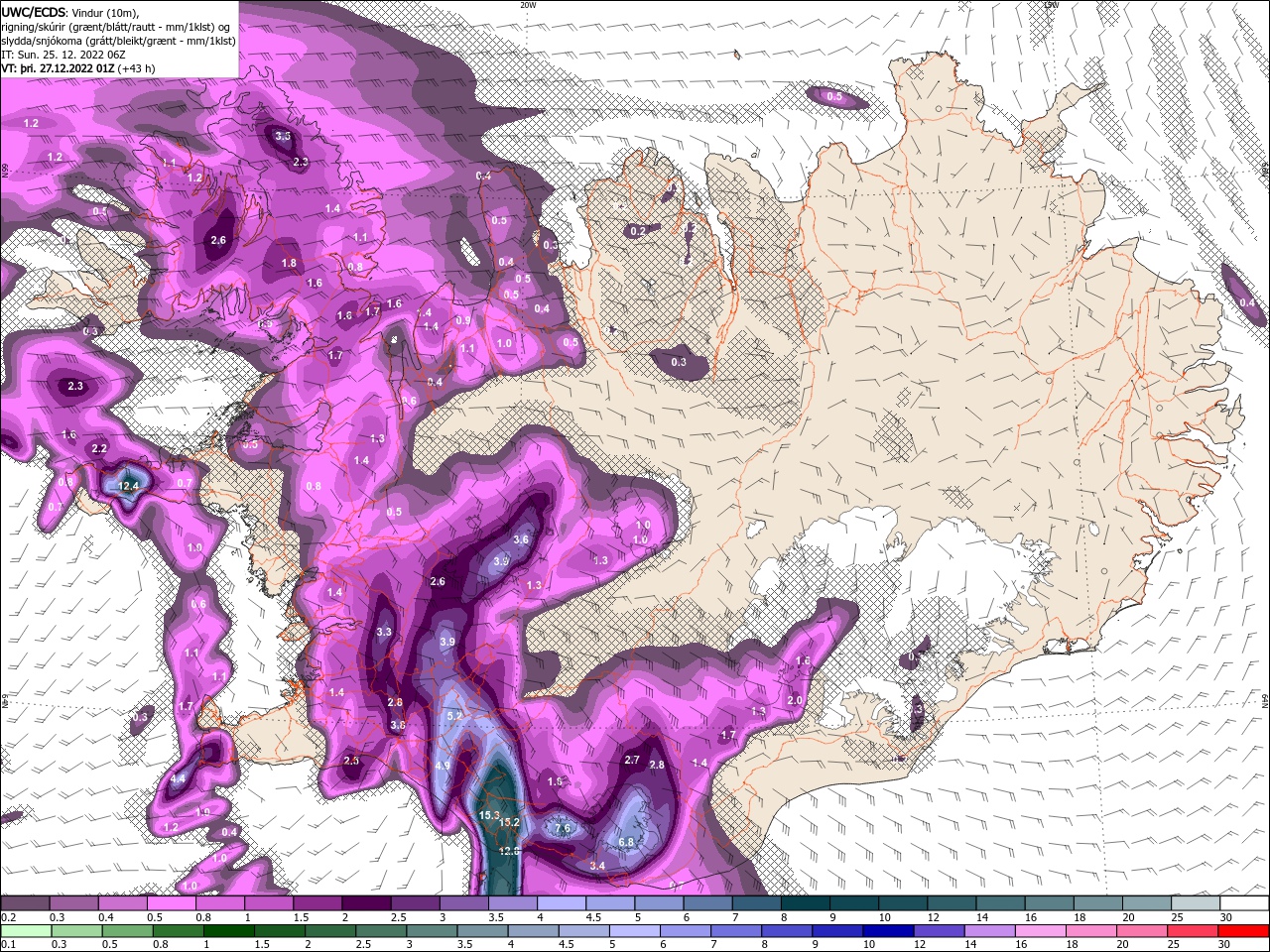Click the 6.8 precipitation value
Screen dimensions: 1270x952
626,842
